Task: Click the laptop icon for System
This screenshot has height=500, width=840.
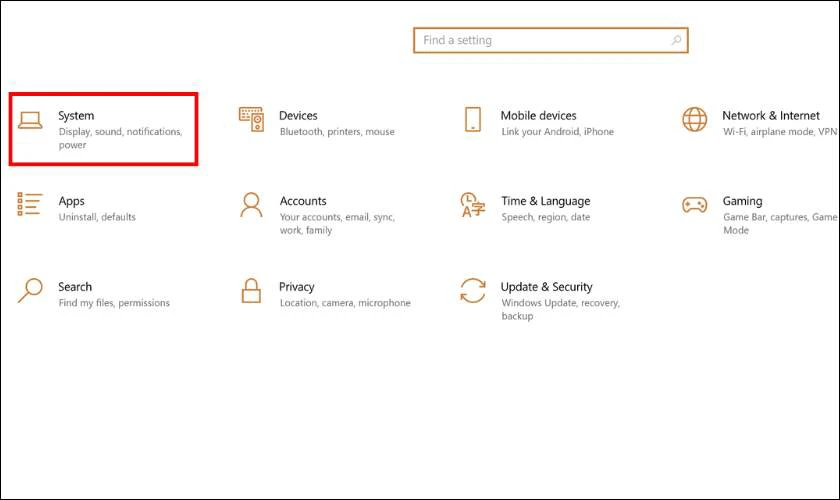Action: (x=30, y=120)
